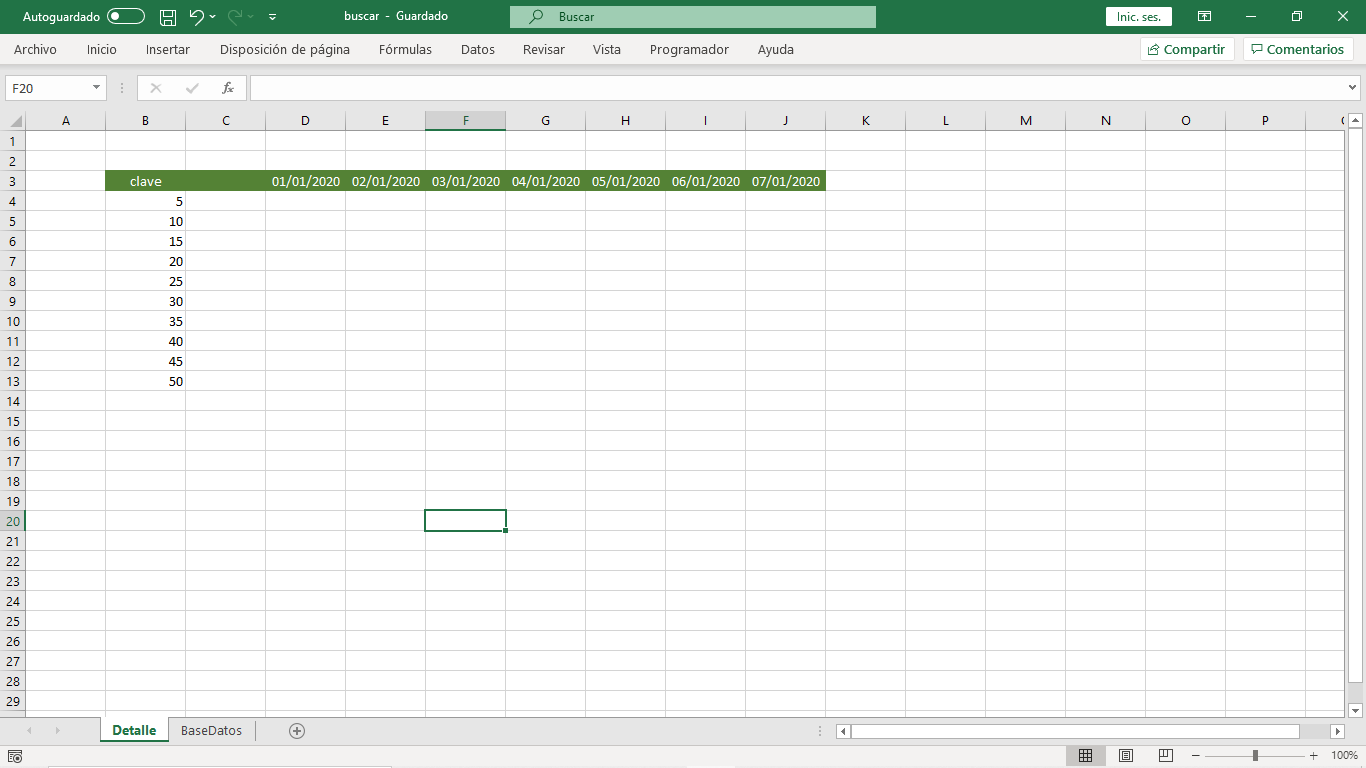Click the Select All corner triangle

pos(15,121)
